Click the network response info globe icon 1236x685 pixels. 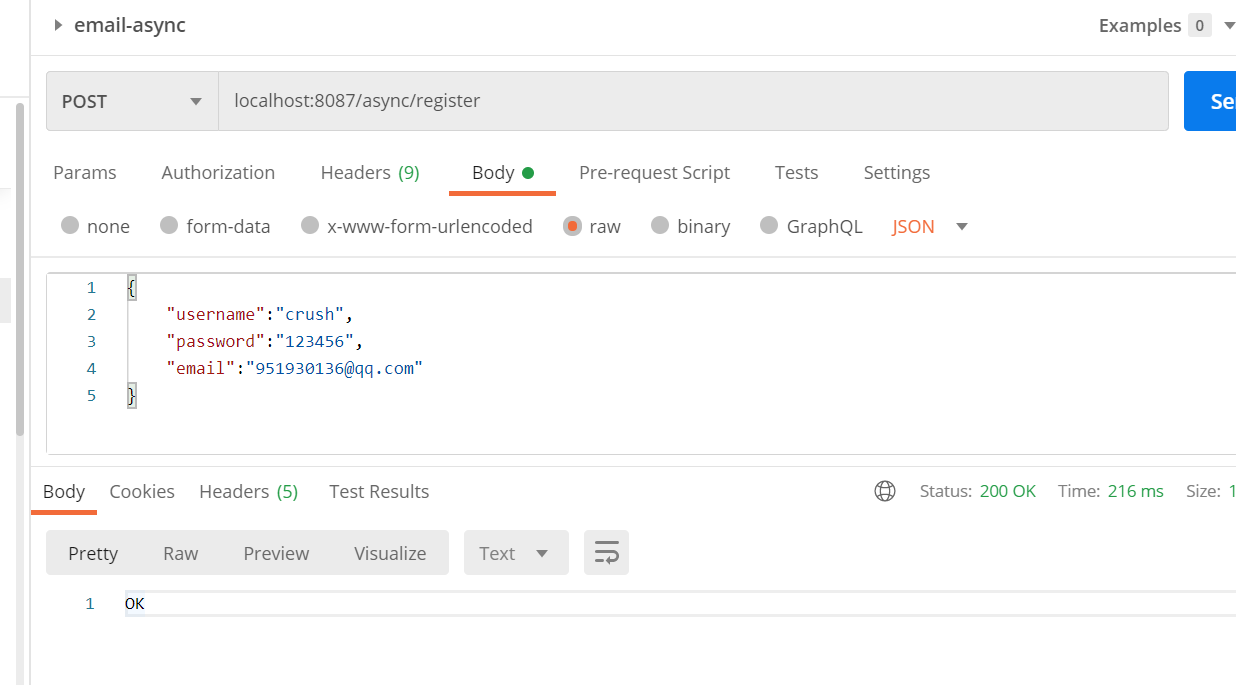tap(884, 491)
